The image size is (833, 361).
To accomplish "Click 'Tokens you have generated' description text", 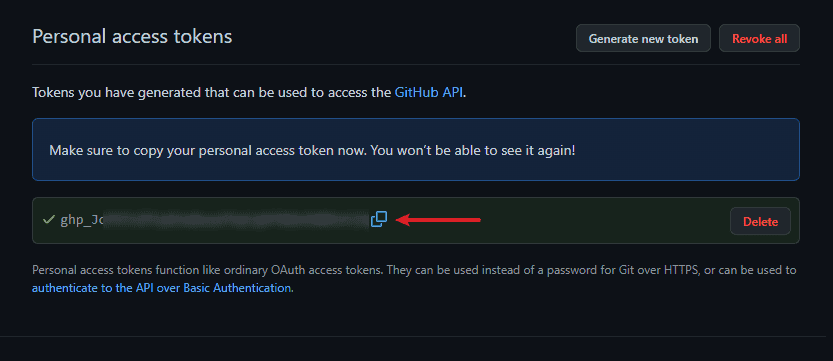I will [250, 93].
